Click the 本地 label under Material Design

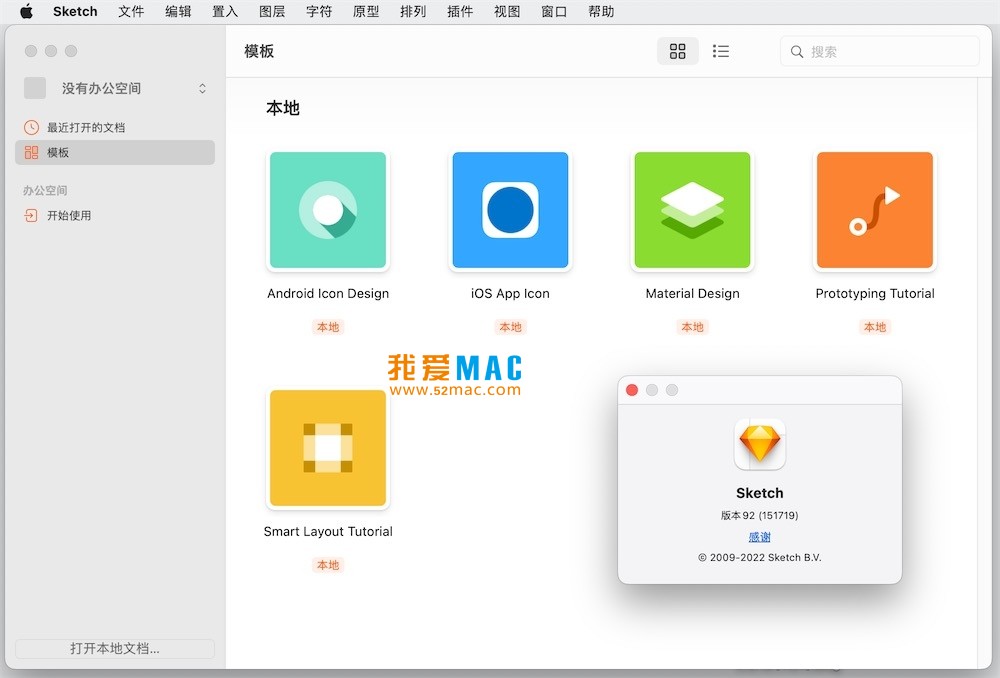tap(692, 327)
